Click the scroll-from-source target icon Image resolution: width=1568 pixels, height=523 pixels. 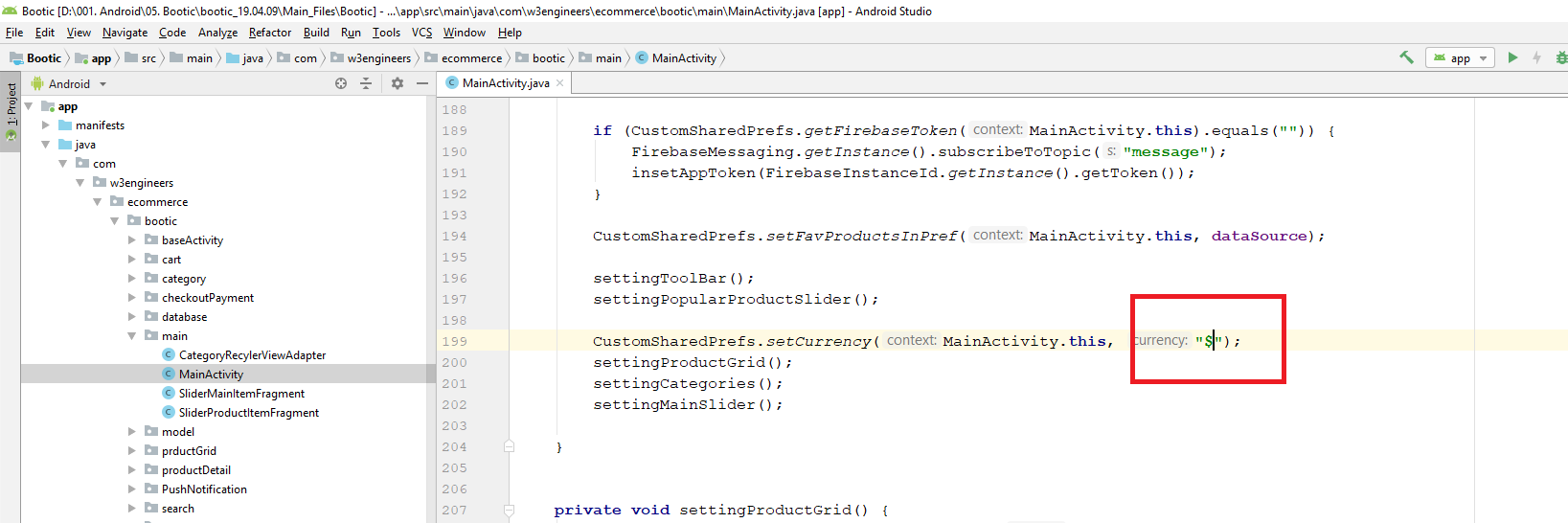(341, 83)
